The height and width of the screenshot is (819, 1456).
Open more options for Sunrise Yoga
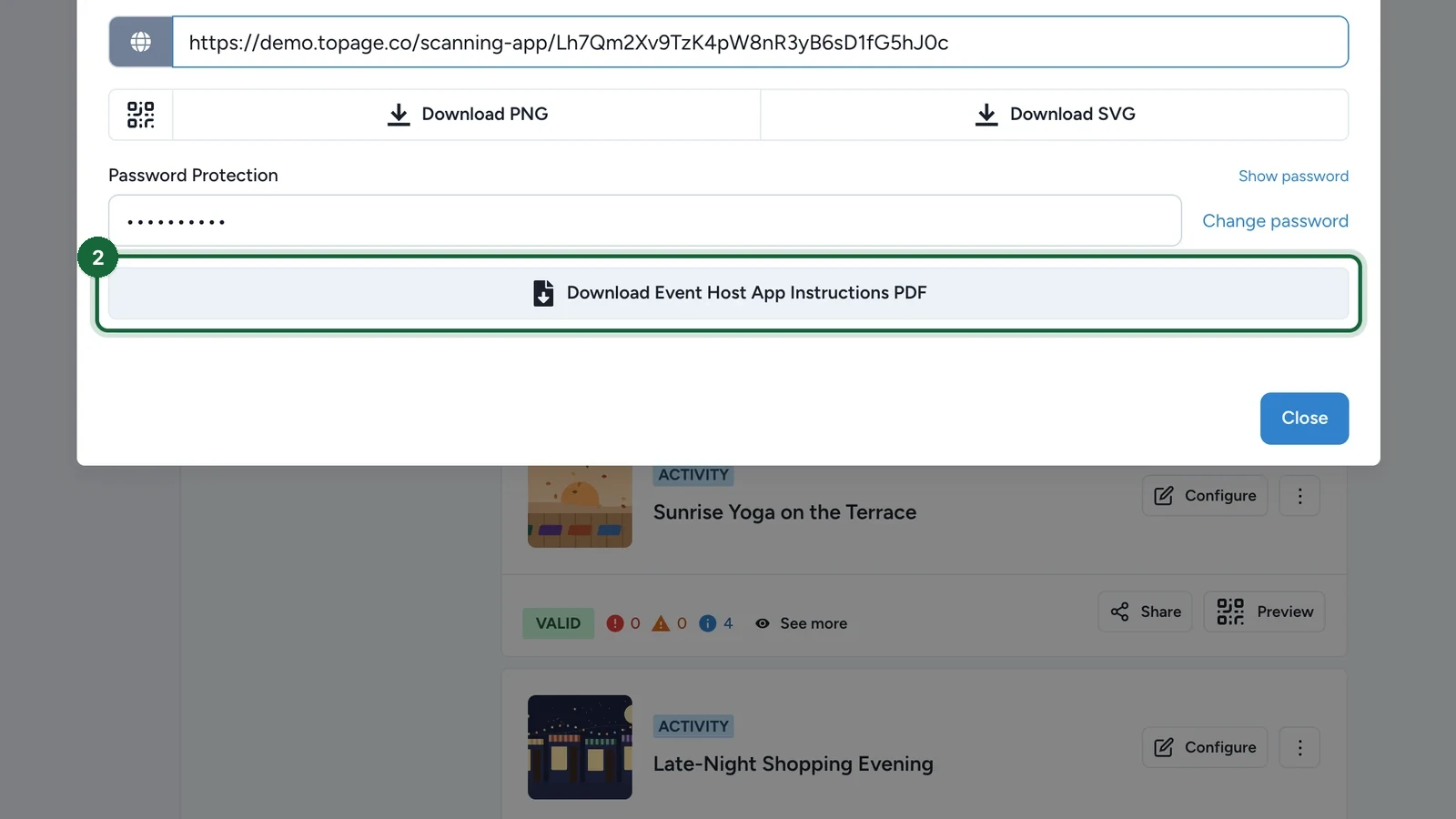coord(1299,496)
